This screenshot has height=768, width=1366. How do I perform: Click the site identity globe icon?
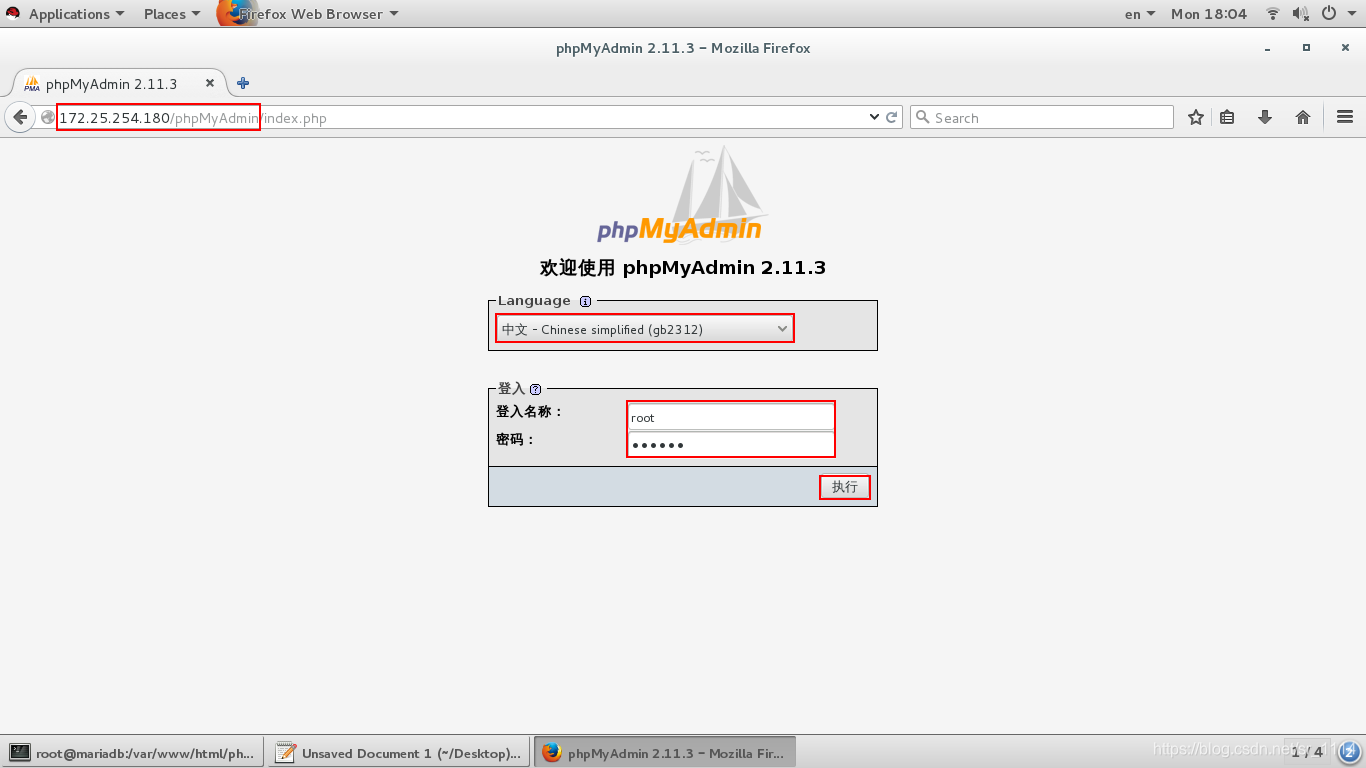(47, 117)
